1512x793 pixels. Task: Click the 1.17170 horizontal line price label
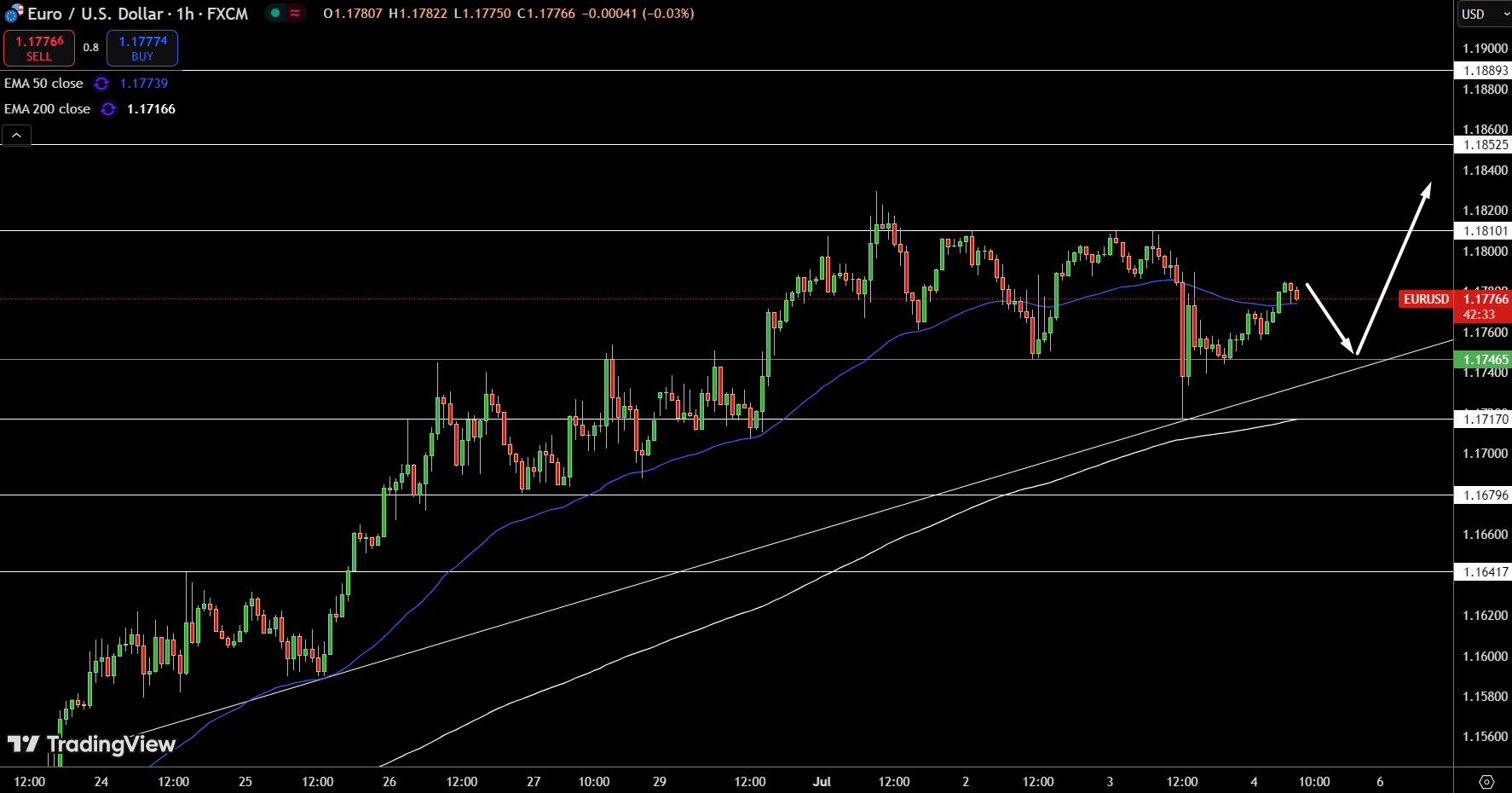click(x=1485, y=420)
